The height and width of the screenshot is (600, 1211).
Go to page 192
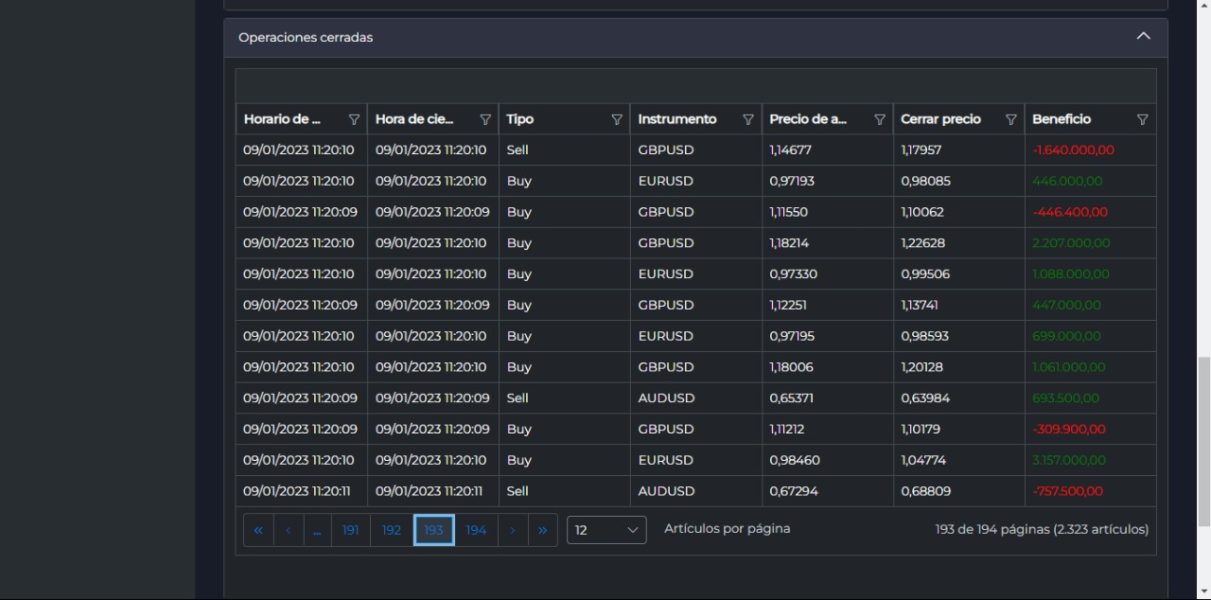coord(391,530)
